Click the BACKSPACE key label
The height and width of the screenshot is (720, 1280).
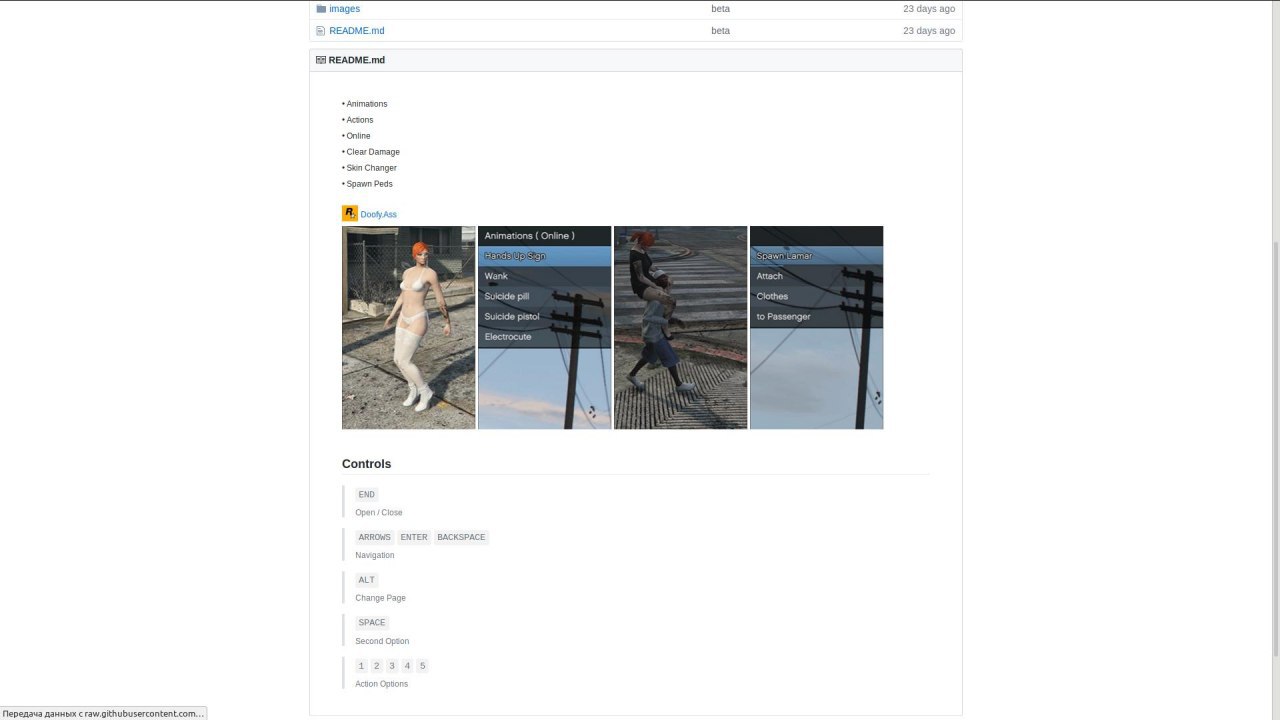click(461, 538)
